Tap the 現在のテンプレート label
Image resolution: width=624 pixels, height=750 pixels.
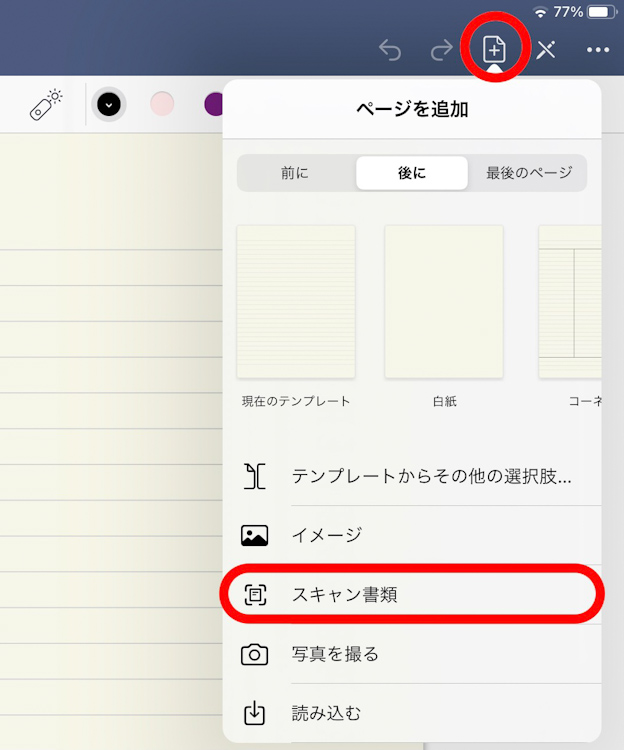[296, 401]
